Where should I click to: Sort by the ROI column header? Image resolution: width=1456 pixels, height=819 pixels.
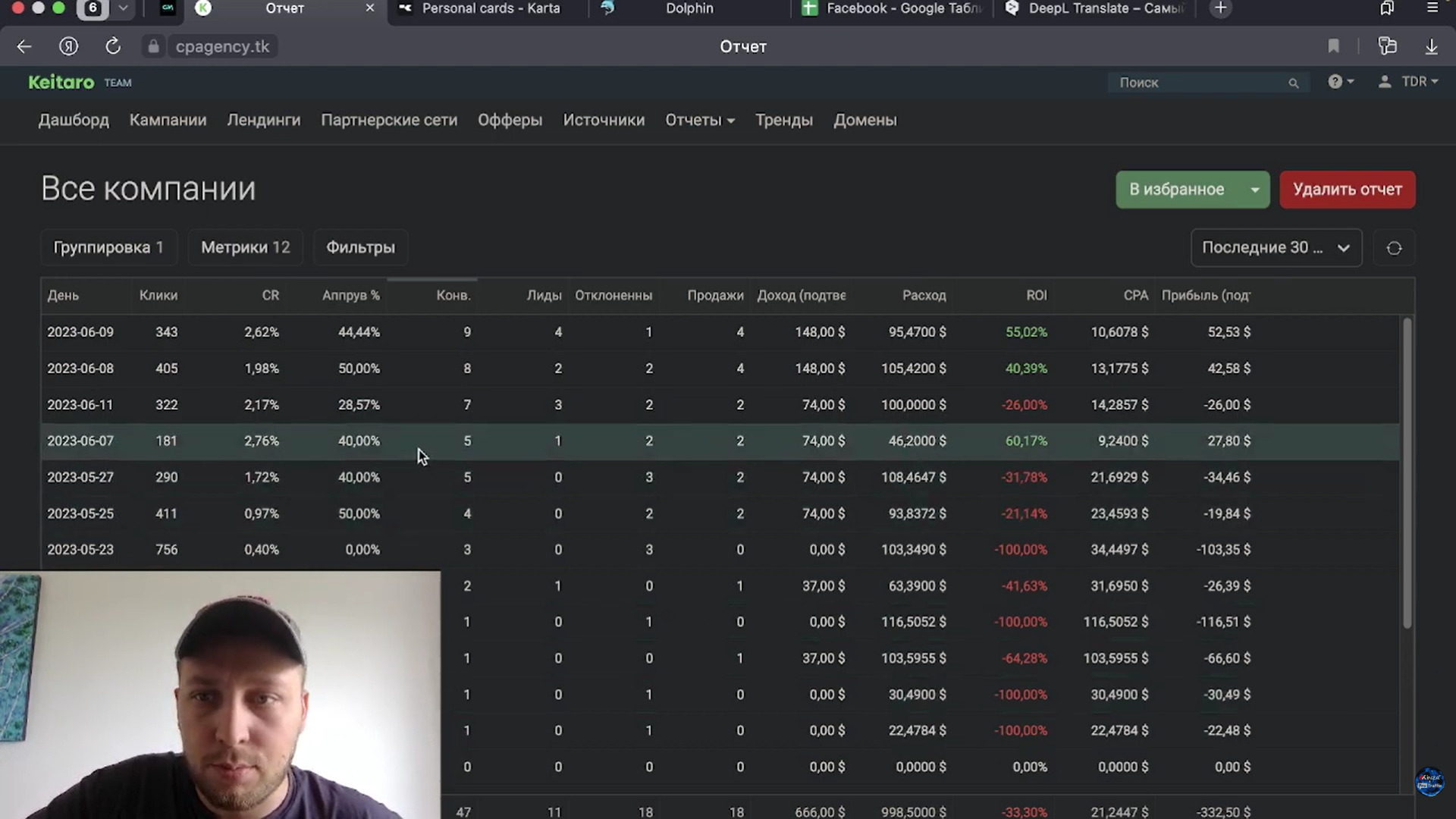[x=1037, y=296]
